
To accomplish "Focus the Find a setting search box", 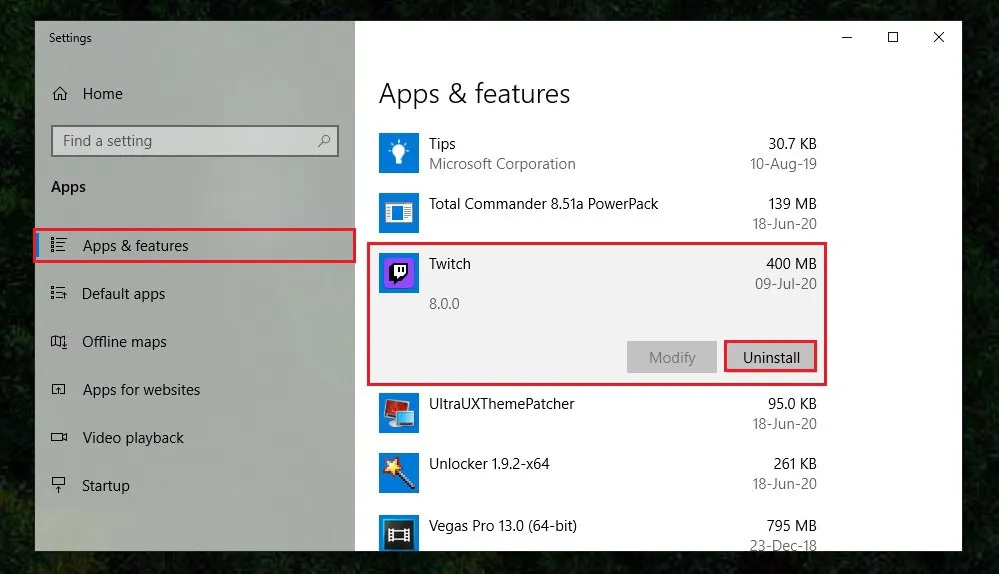I will (195, 141).
